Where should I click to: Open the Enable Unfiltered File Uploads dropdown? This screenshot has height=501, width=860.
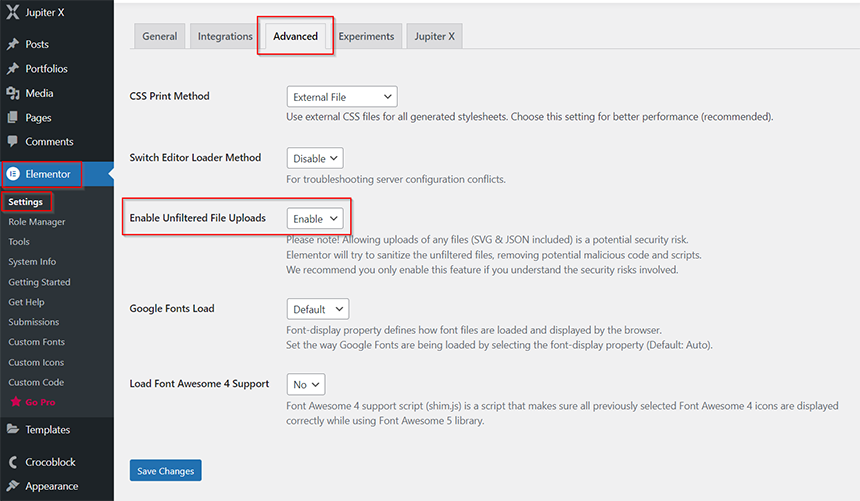coord(315,218)
